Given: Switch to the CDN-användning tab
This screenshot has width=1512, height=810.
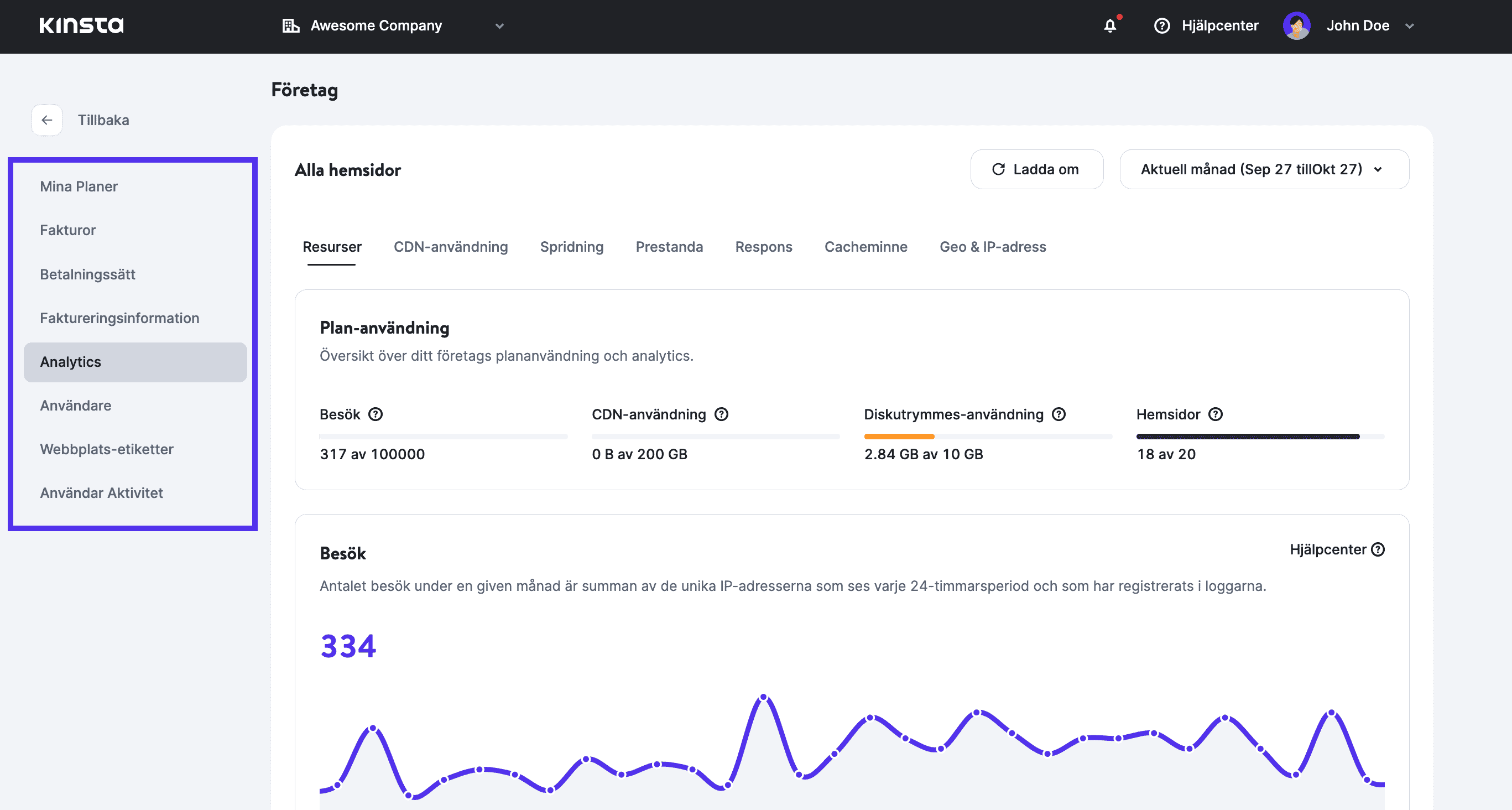Looking at the screenshot, I should click(450, 247).
